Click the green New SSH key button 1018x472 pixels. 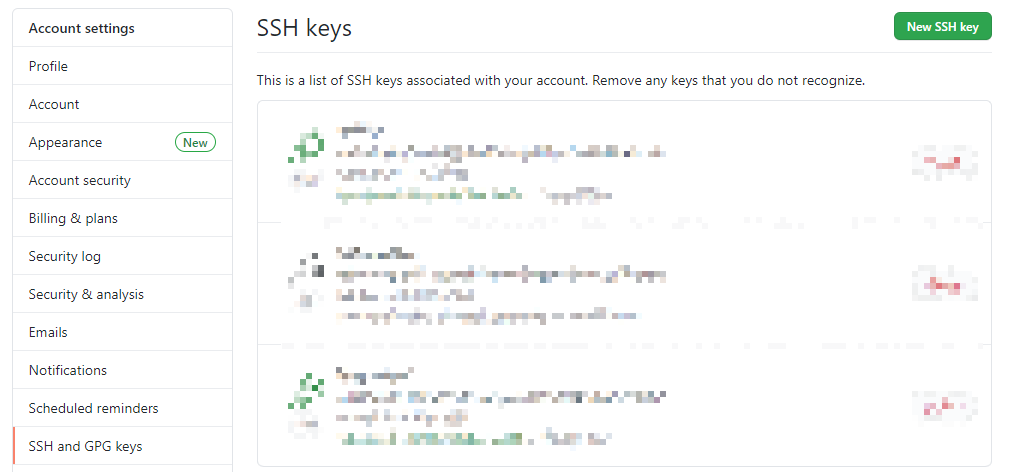click(x=942, y=27)
